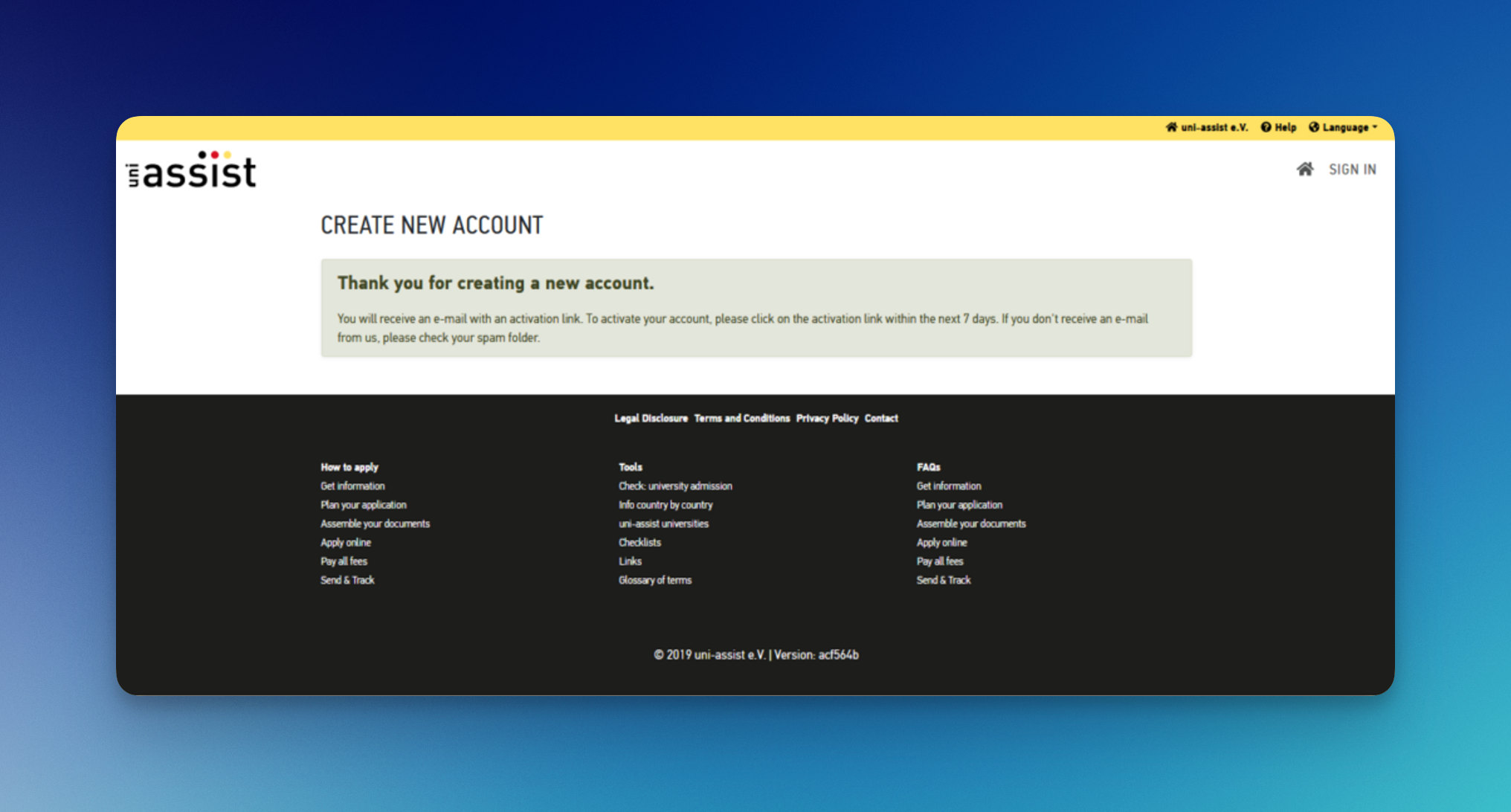The height and width of the screenshot is (812, 1511).
Task: Click the 2019 uni-assist e.V. version text
Action: 756,655
